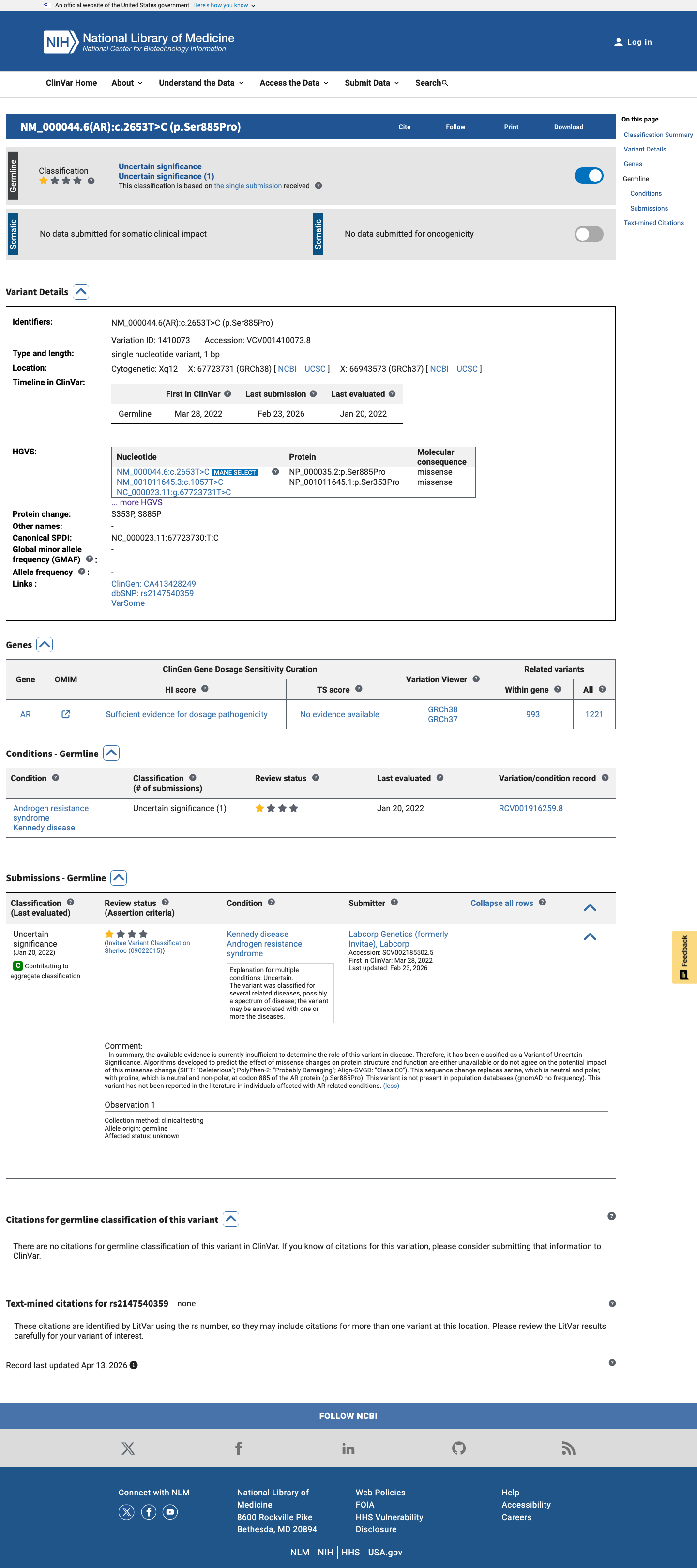
Task: Expand the Here's how you know dropdown
Action: pos(224,5)
